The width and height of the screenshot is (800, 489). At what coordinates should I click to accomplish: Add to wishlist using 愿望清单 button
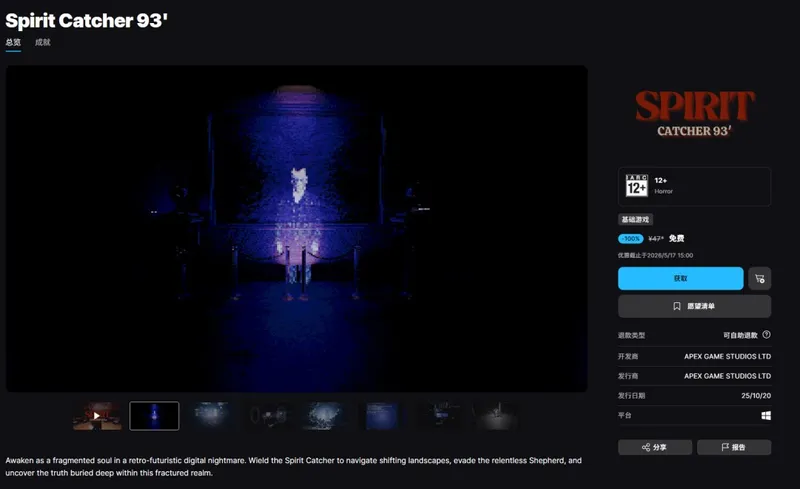694,306
